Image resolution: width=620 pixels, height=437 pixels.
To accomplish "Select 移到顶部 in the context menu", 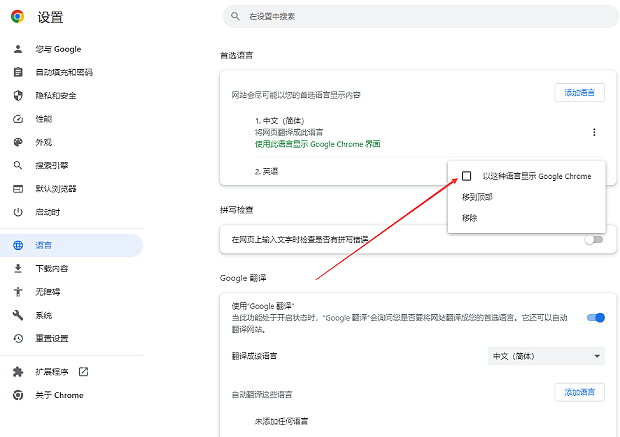I will 477,197.
